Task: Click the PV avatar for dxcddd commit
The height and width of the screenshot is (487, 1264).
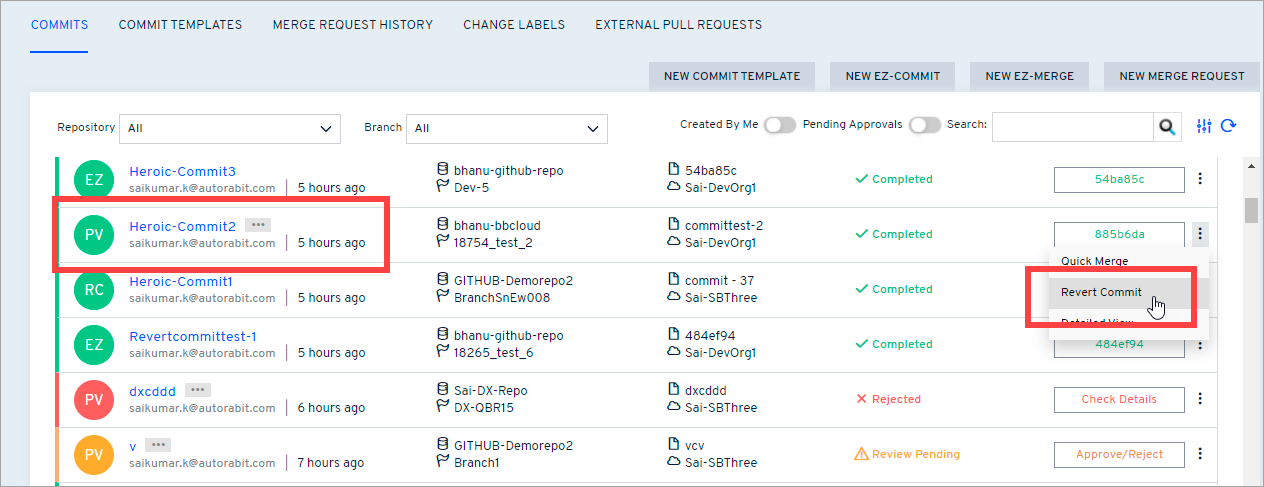Action: coord(94,400)
